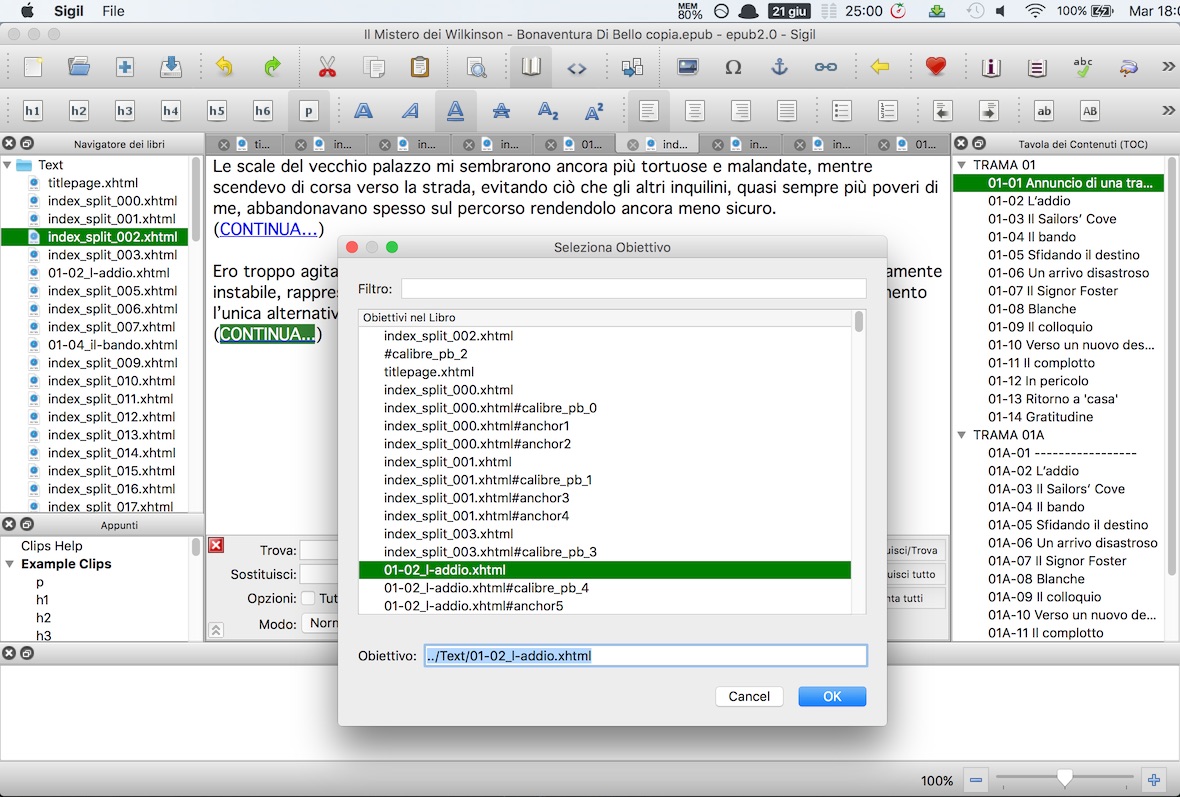Click the Cut scissors icon
1180x797 pixels.
(327, 67)
